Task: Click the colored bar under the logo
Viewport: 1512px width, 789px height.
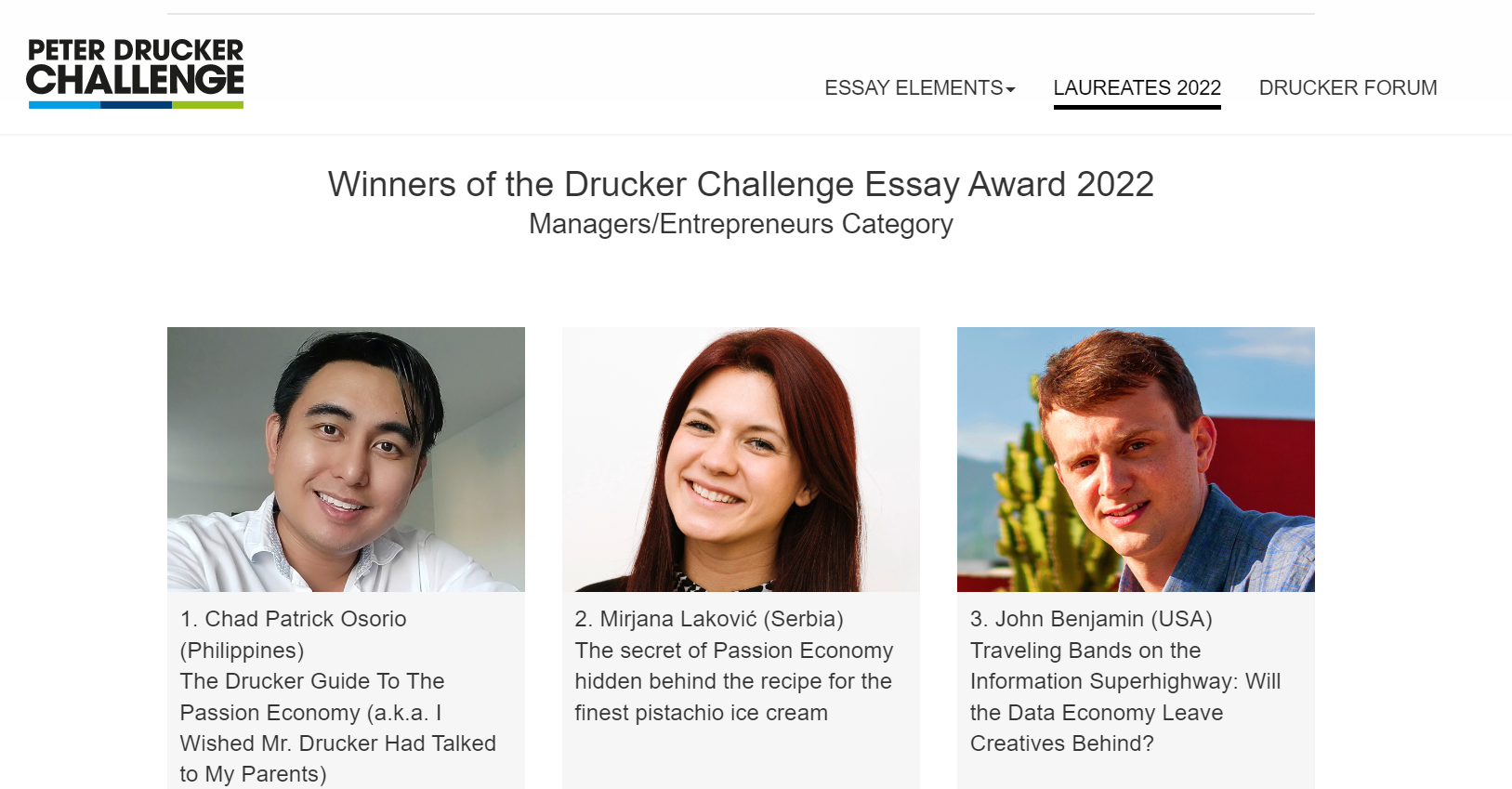Action: pyautogui.click(x=136, y=105)
